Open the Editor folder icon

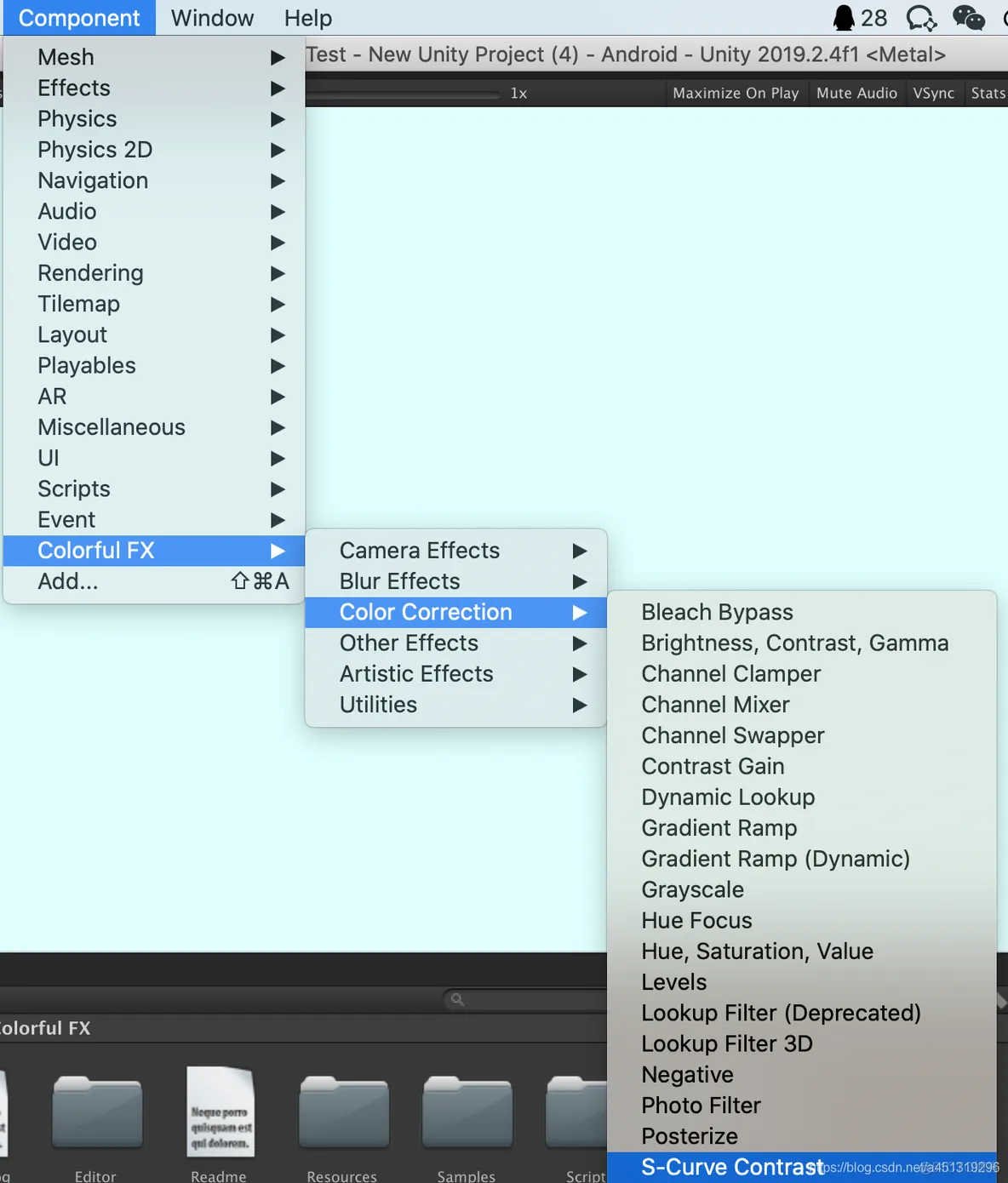(97, 1114)
